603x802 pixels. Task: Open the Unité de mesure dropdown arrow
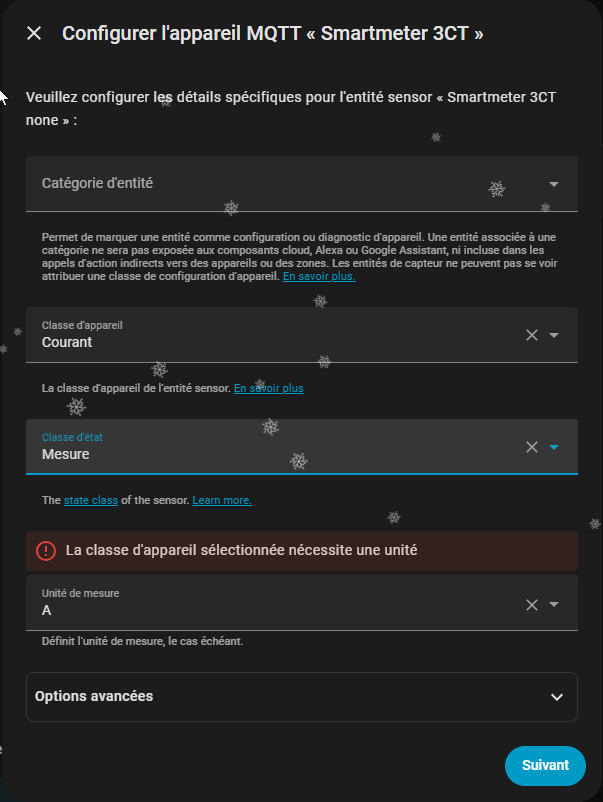point(554,604)
